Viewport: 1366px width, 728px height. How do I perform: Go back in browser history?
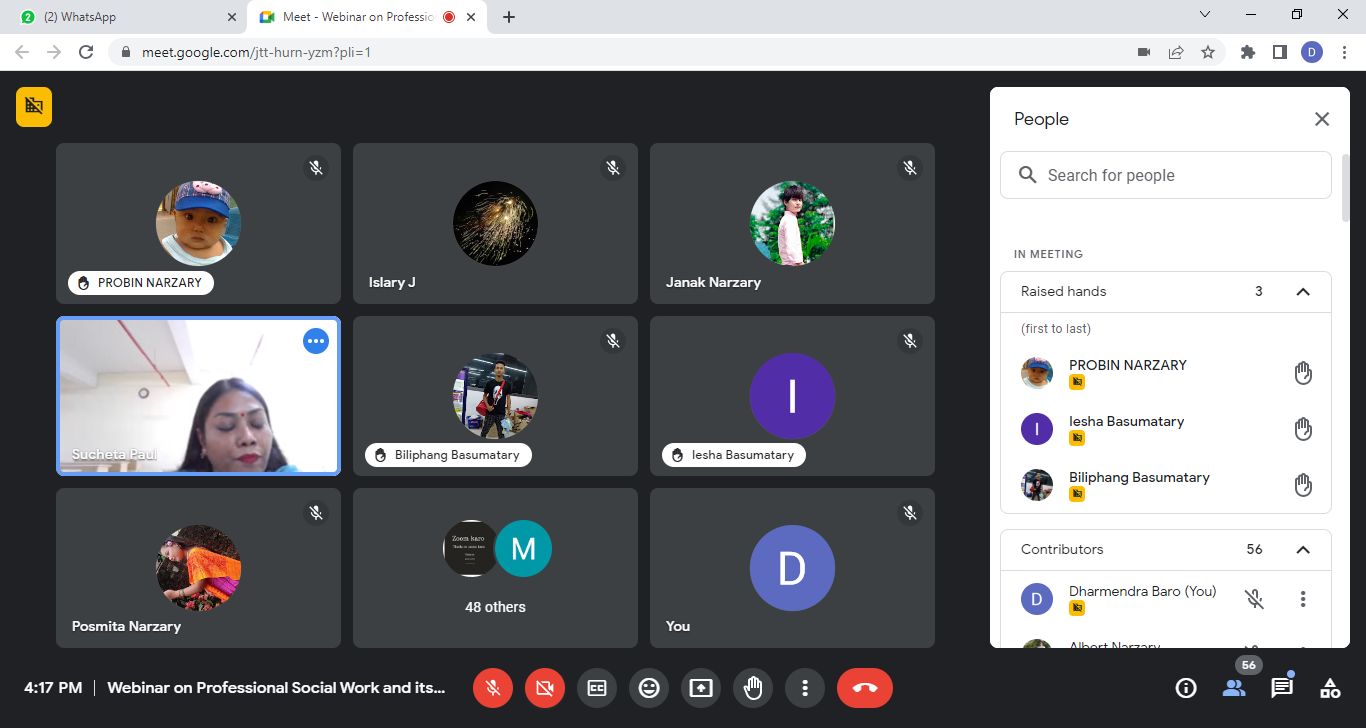22,52
